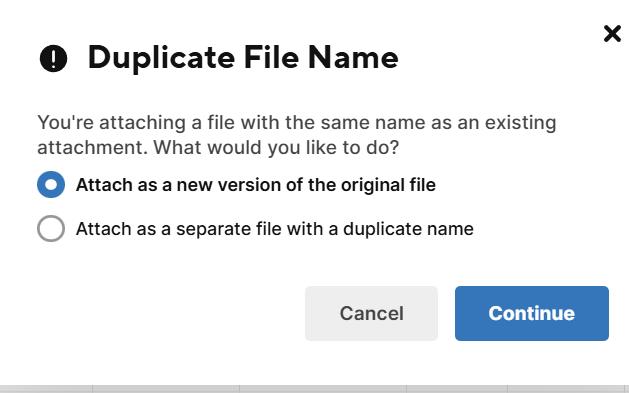Click the Continue button
This screenshot has width=629, height=393.
[532, 313]
